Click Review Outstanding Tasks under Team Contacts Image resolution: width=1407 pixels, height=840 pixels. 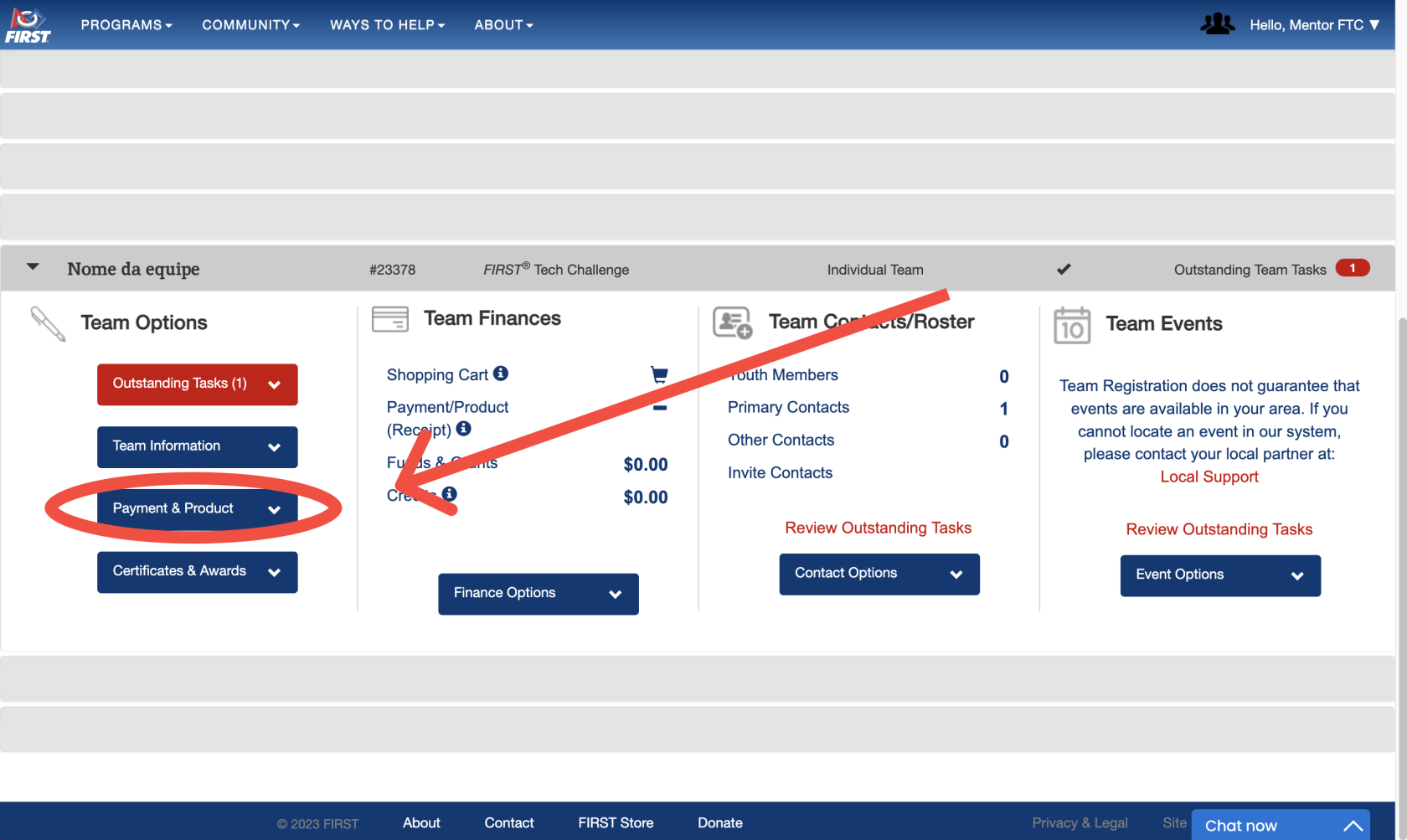click(x=878, y=528)
